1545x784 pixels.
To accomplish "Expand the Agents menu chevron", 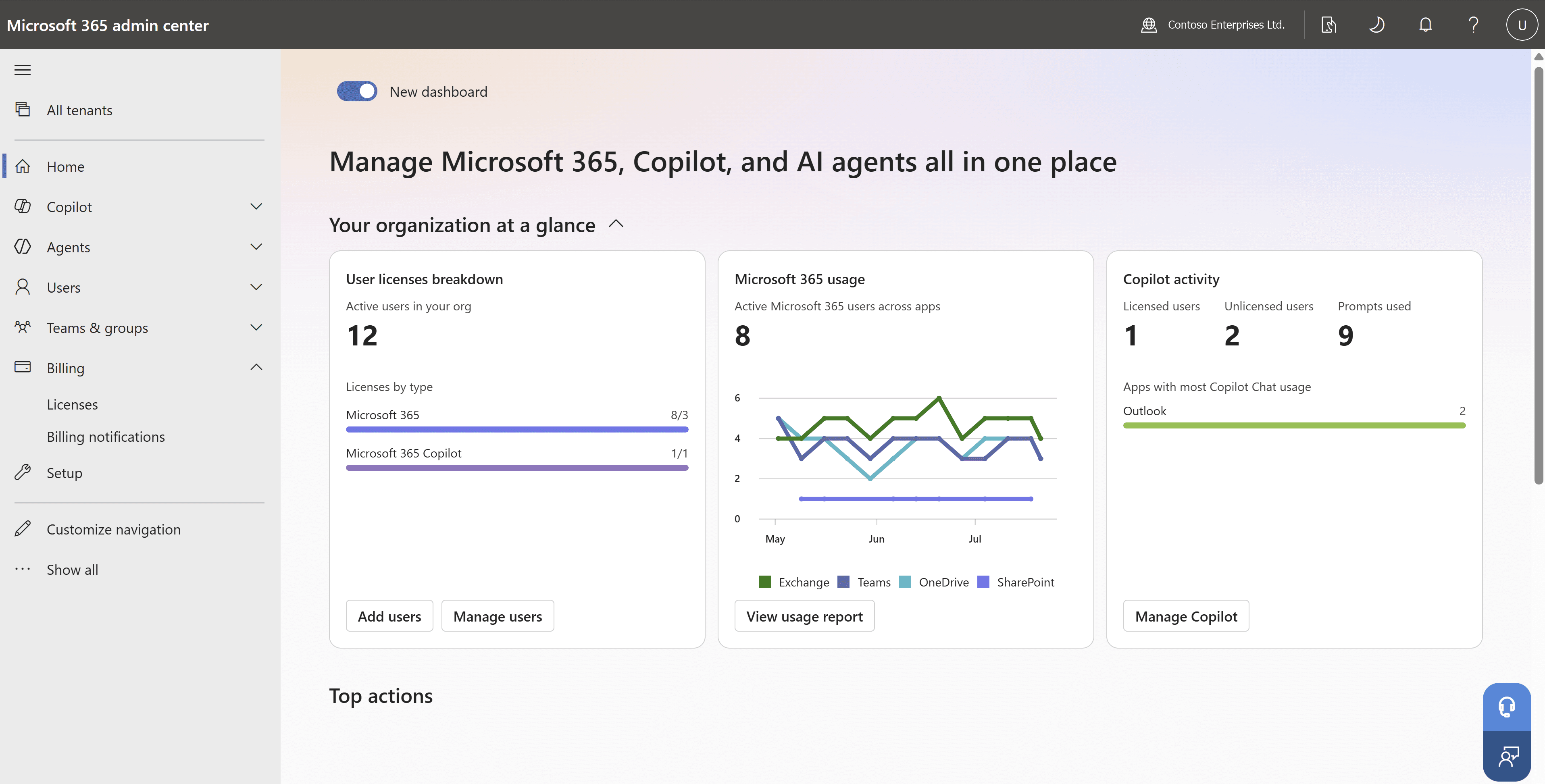I will [x=256, y=247].
